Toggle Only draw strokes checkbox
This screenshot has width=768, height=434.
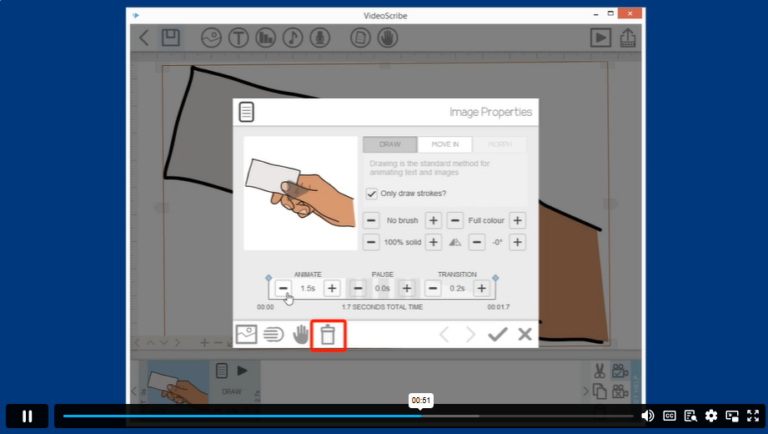372,193
